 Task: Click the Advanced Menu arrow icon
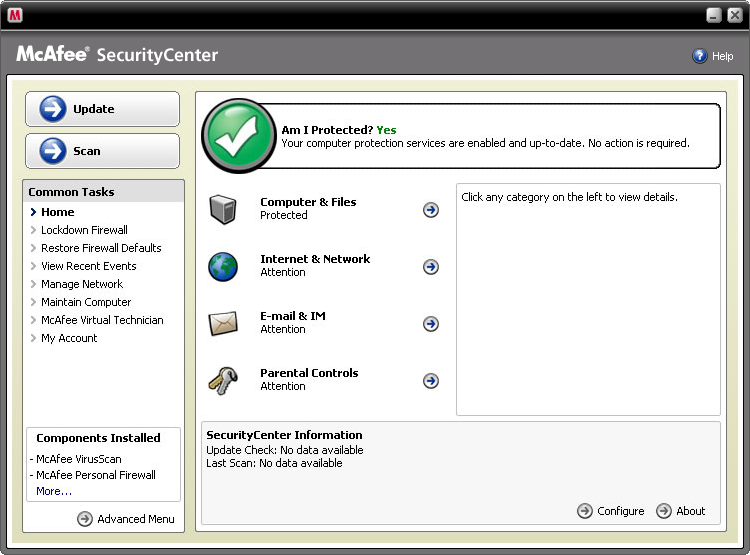coord(85,519)
